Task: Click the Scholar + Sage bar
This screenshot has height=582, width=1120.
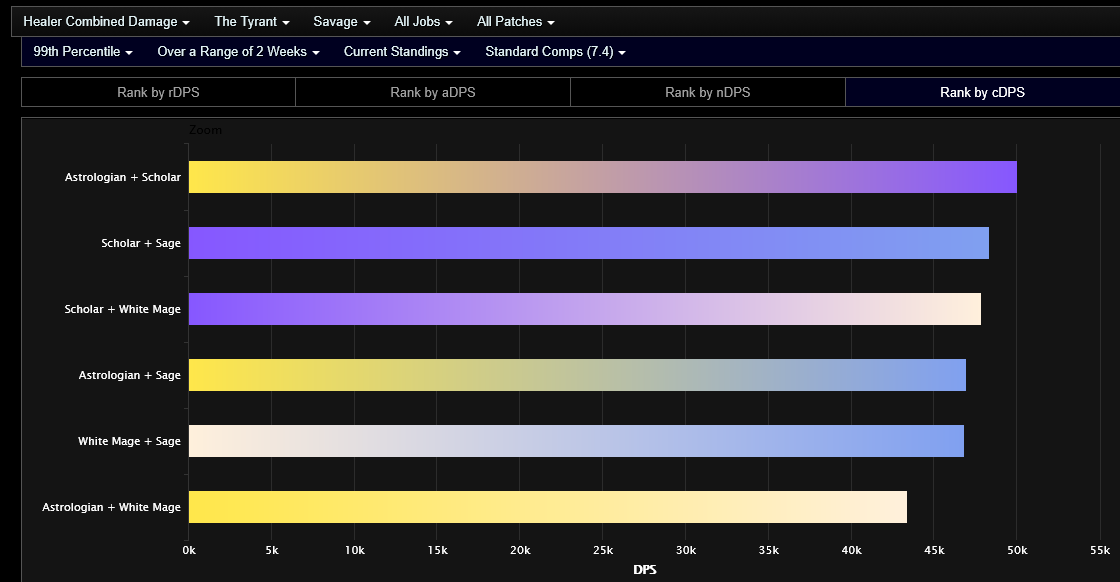Action: coord(589,243)
